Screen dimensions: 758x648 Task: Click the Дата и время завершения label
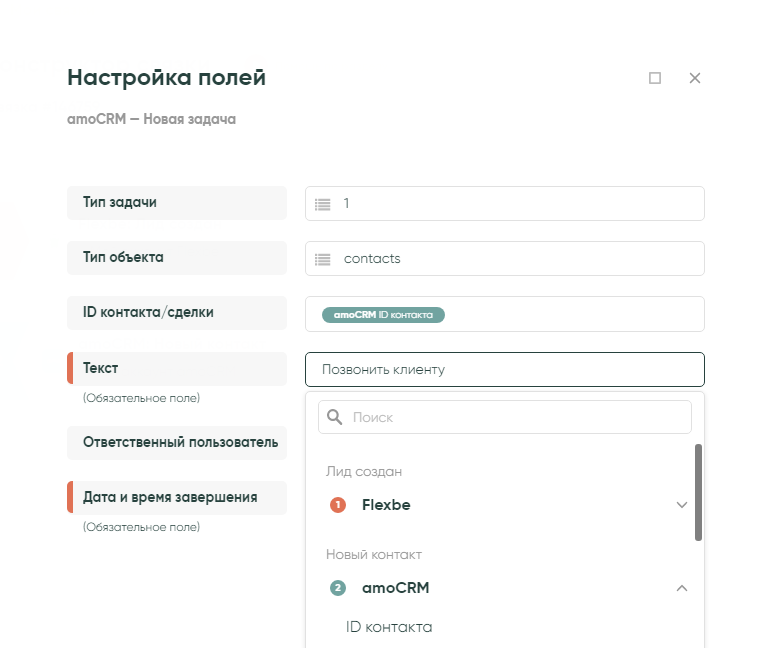[x=170, y=497]
